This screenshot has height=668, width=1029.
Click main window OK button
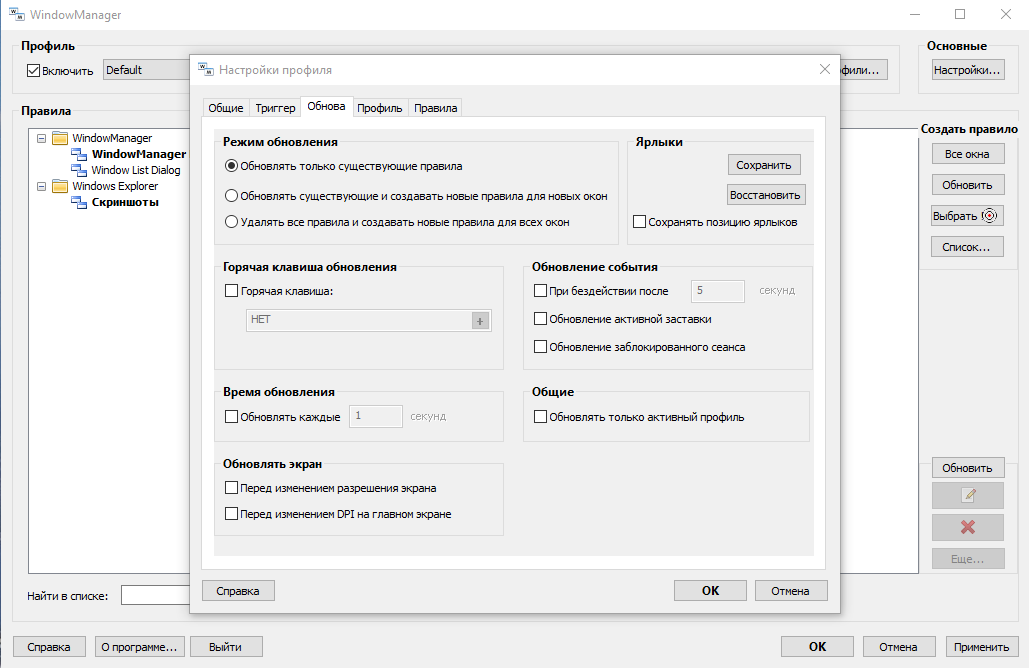point(818,646)
